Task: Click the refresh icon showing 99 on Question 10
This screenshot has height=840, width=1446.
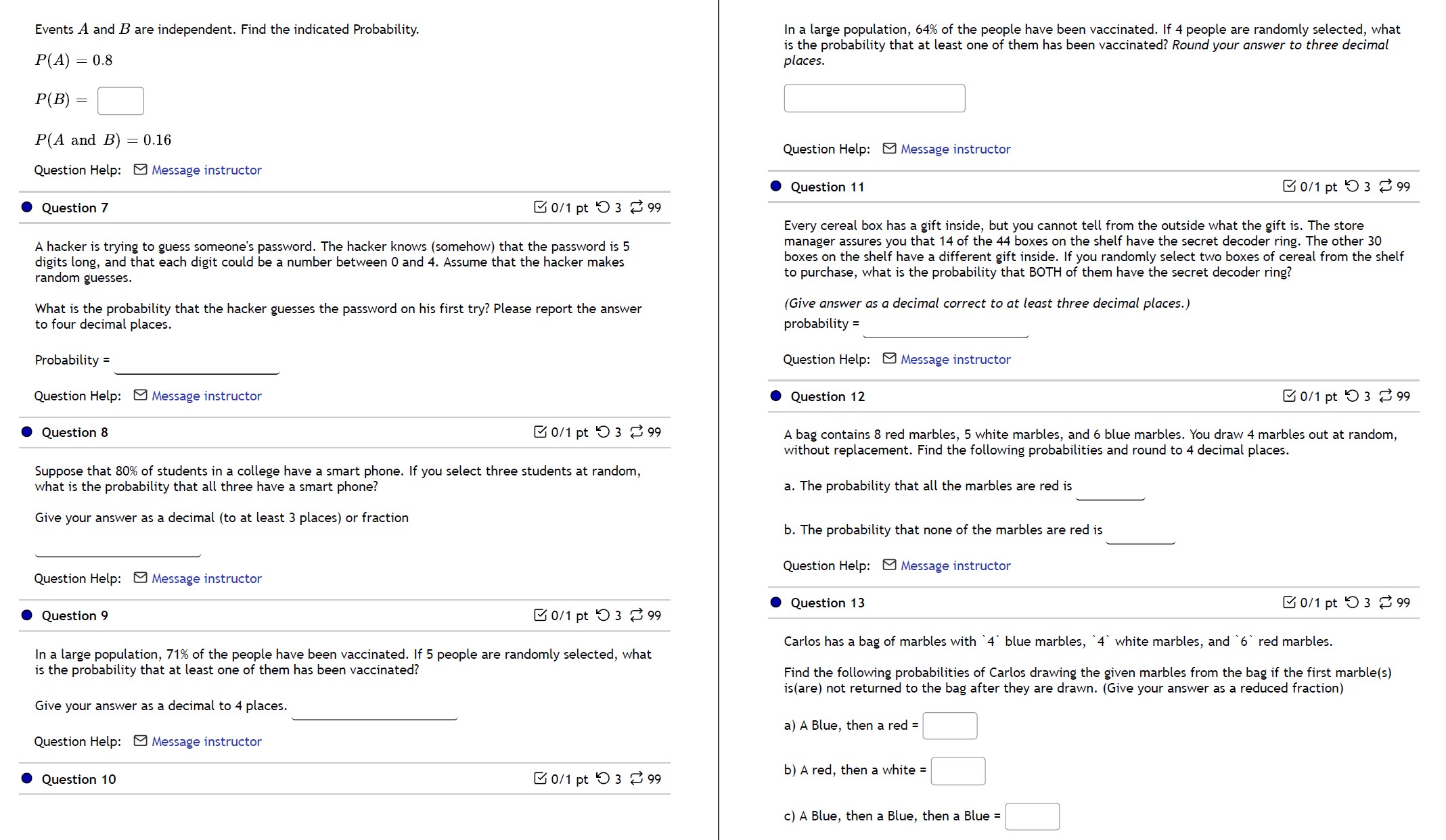Action: pyautogui.click(x=636, y=779)
